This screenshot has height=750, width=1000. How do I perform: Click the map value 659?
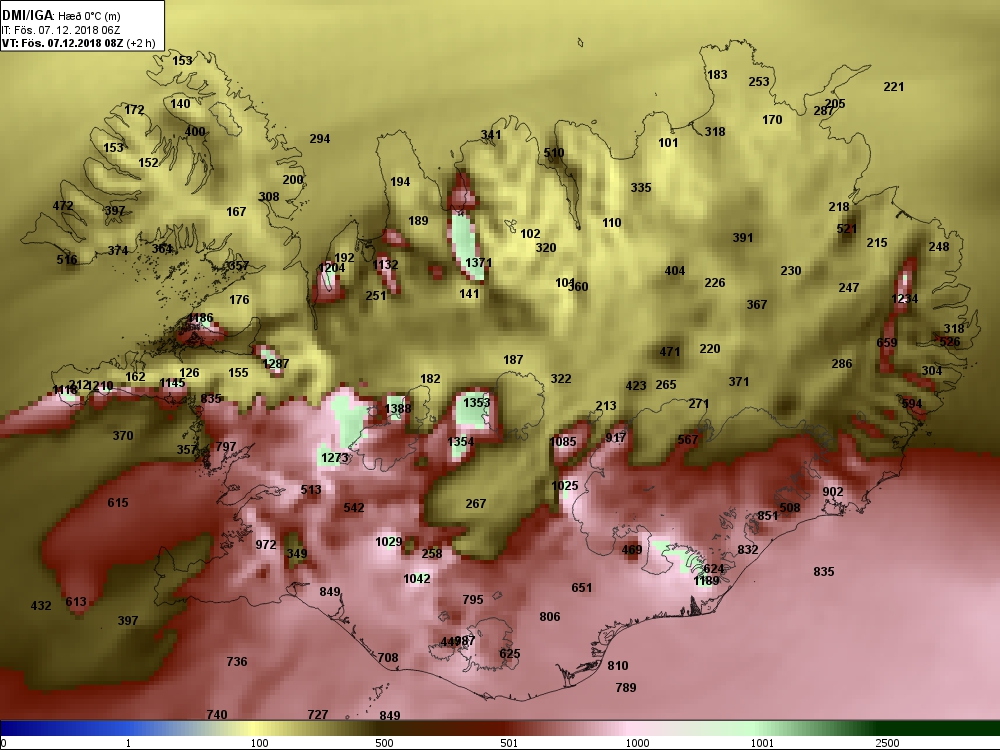point(886,342)
